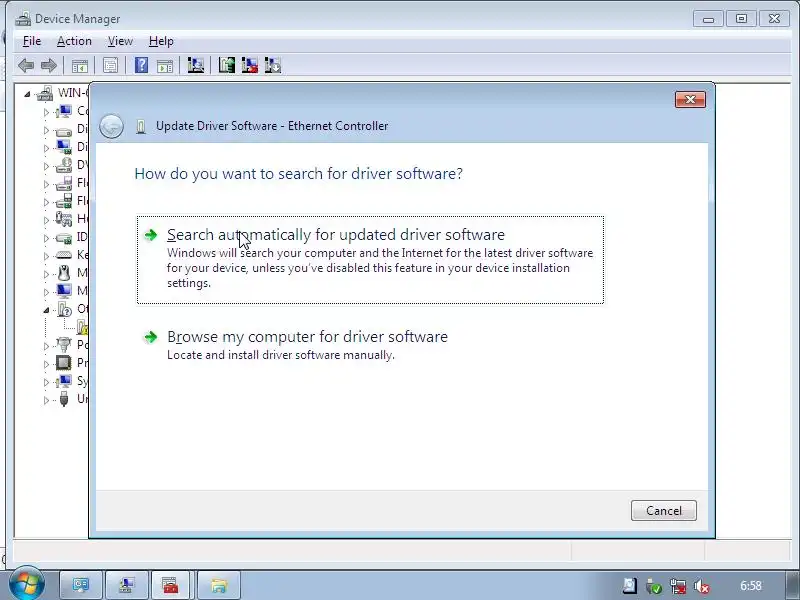The width and height of the screenshot is (800, 600).
Task: Select the WIN- root computer node icon
Action: pyautogui.click(x=45, y=93)
